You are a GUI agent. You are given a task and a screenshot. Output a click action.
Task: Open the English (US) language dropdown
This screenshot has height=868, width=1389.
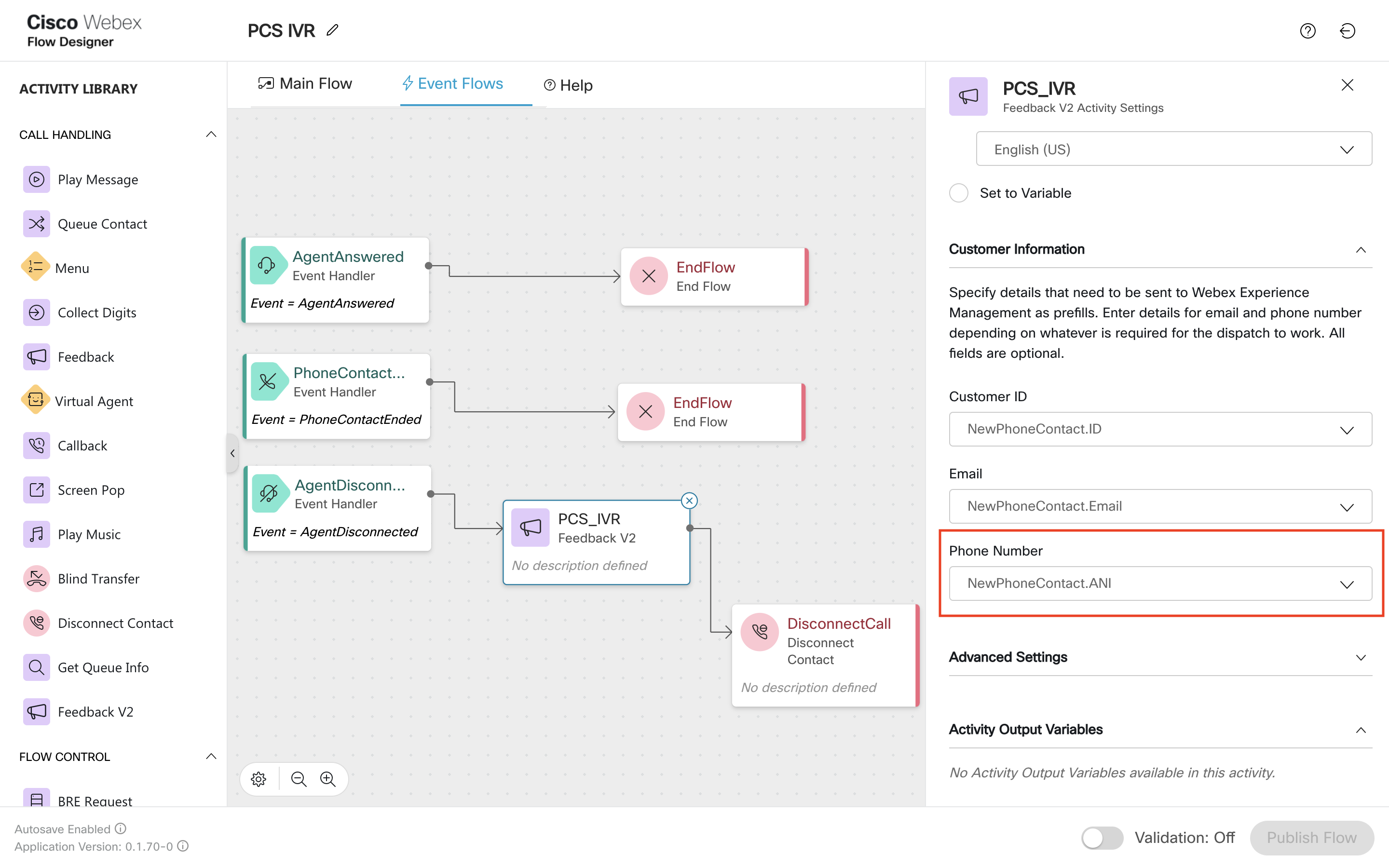(x=1174, y=149)
